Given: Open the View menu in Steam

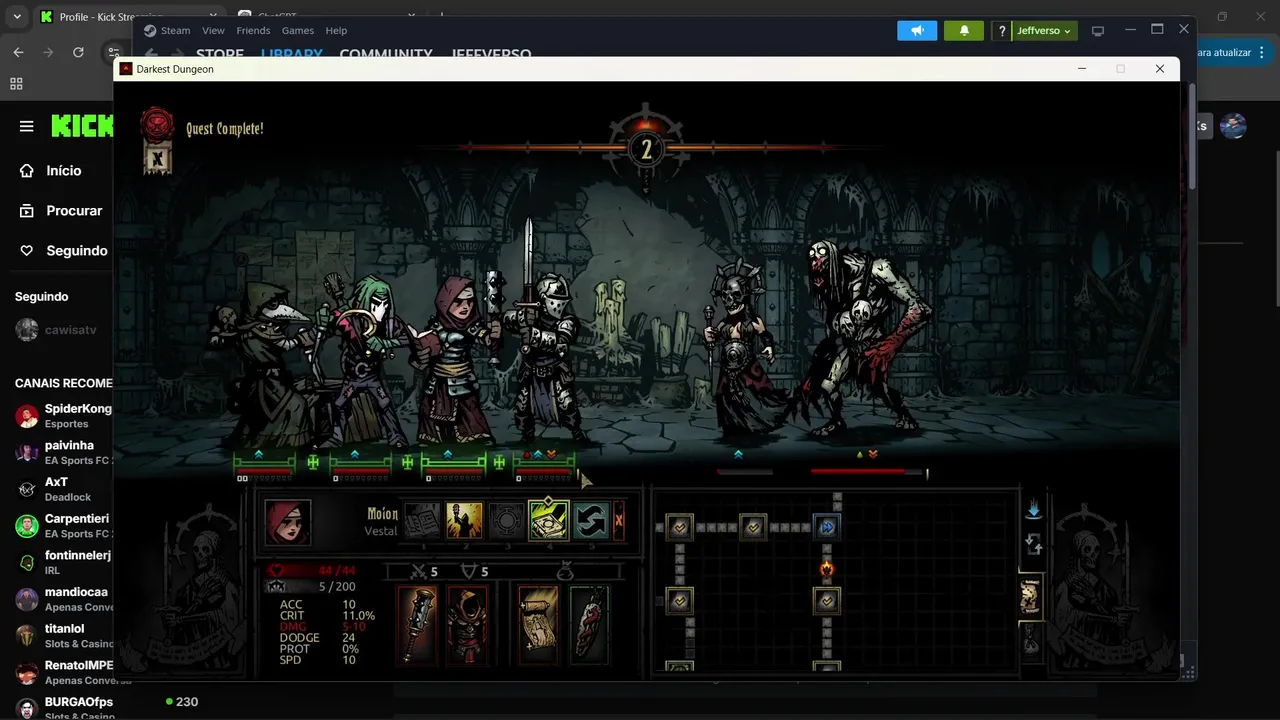Looking at the screenshot, I should pyautogui.click(x=213, y=31).
